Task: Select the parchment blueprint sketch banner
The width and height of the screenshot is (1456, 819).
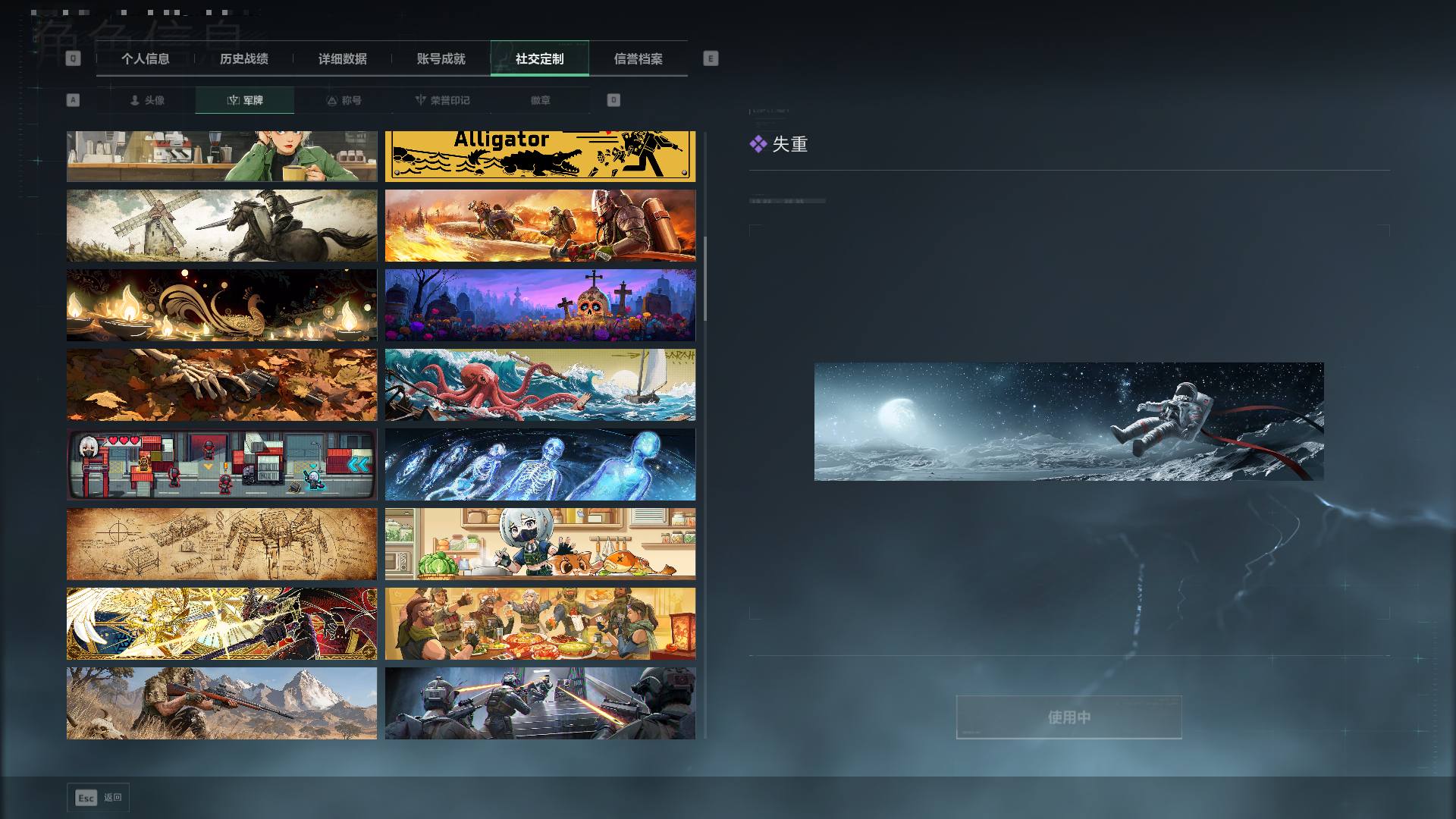Action: tap(221, 544)
